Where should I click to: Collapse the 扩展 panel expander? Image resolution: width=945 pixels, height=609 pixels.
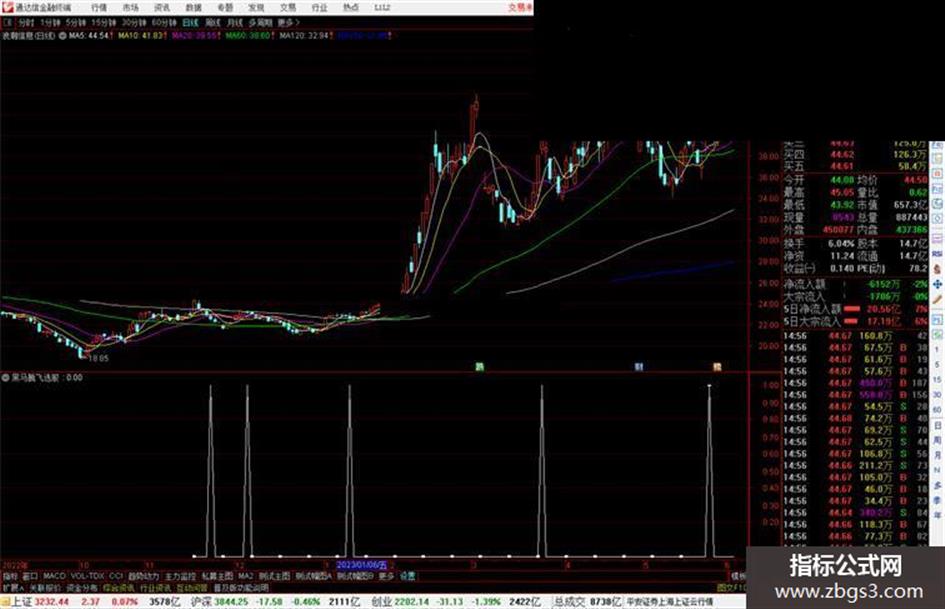pyautogui.click(x=13, y=587)
